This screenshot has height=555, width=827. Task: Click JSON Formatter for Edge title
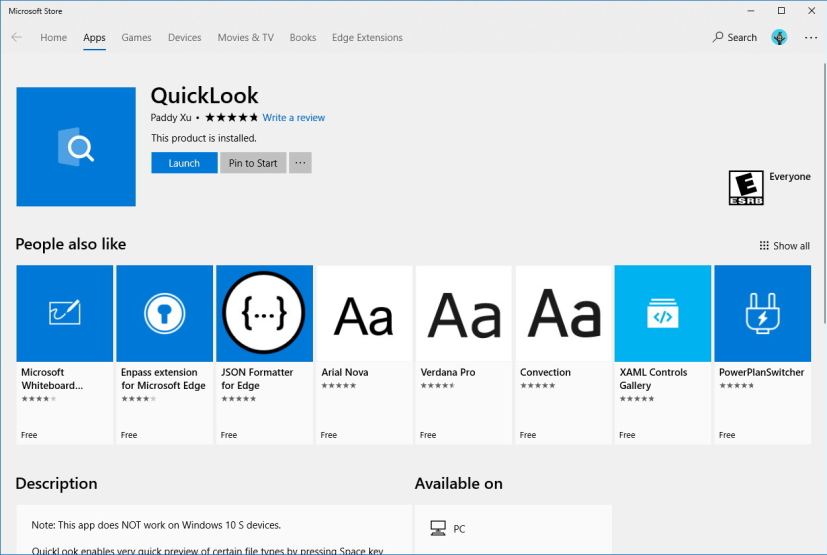coord(257,379)
